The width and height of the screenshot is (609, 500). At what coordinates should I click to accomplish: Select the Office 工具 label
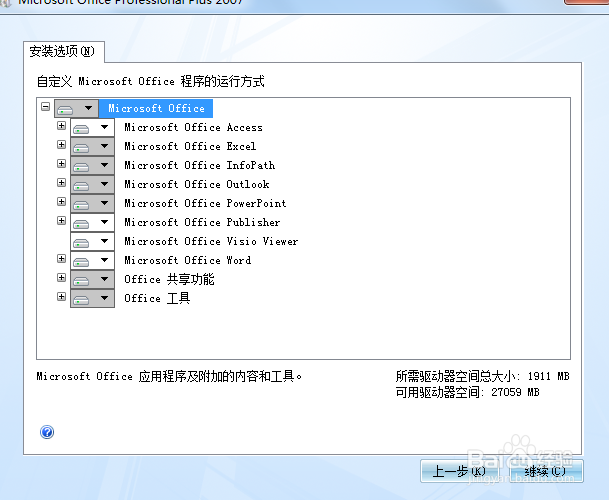(x=157, y=299)
